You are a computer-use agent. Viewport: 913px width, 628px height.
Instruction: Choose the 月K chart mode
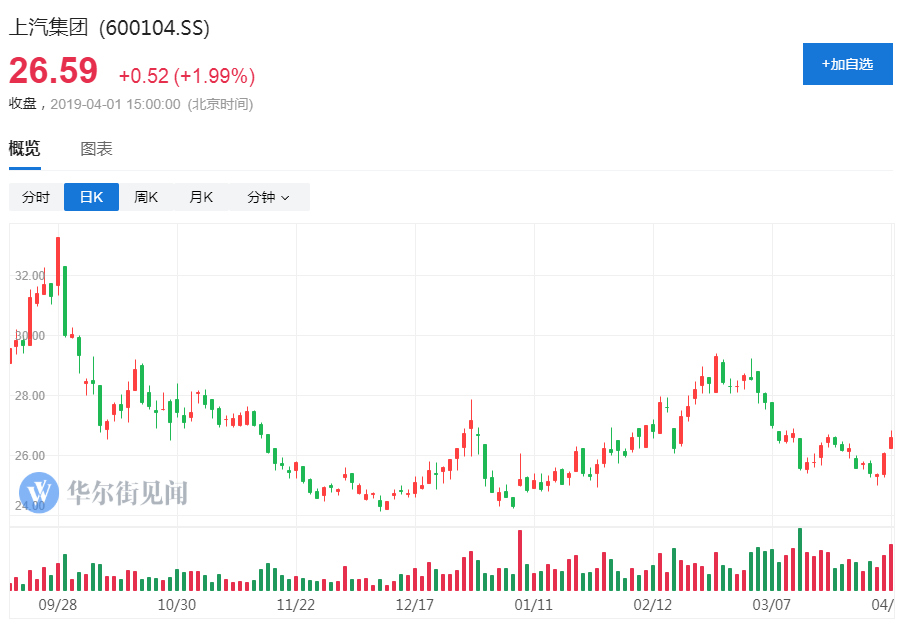point(201,197)
